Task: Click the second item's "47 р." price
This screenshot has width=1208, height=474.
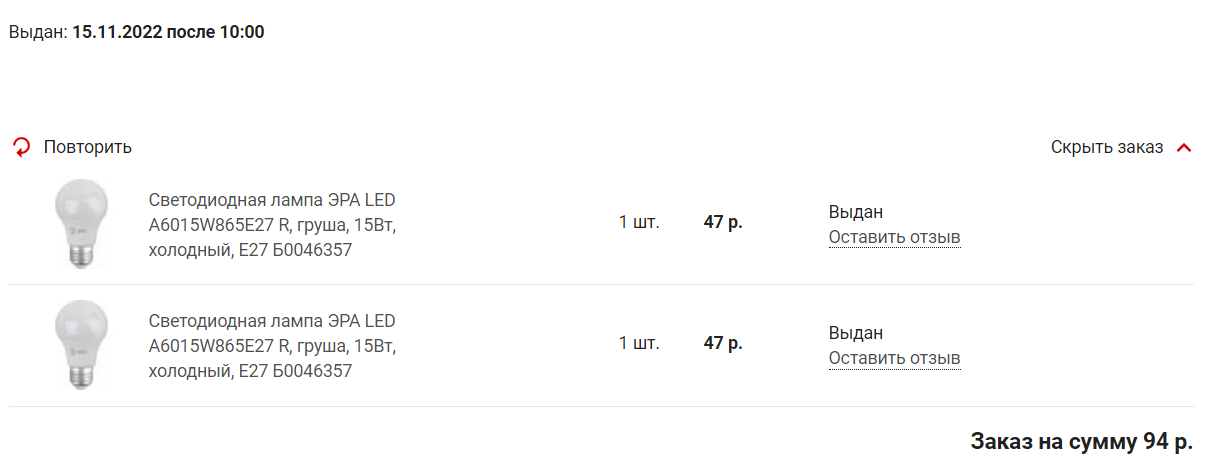Action: (723, 343)
